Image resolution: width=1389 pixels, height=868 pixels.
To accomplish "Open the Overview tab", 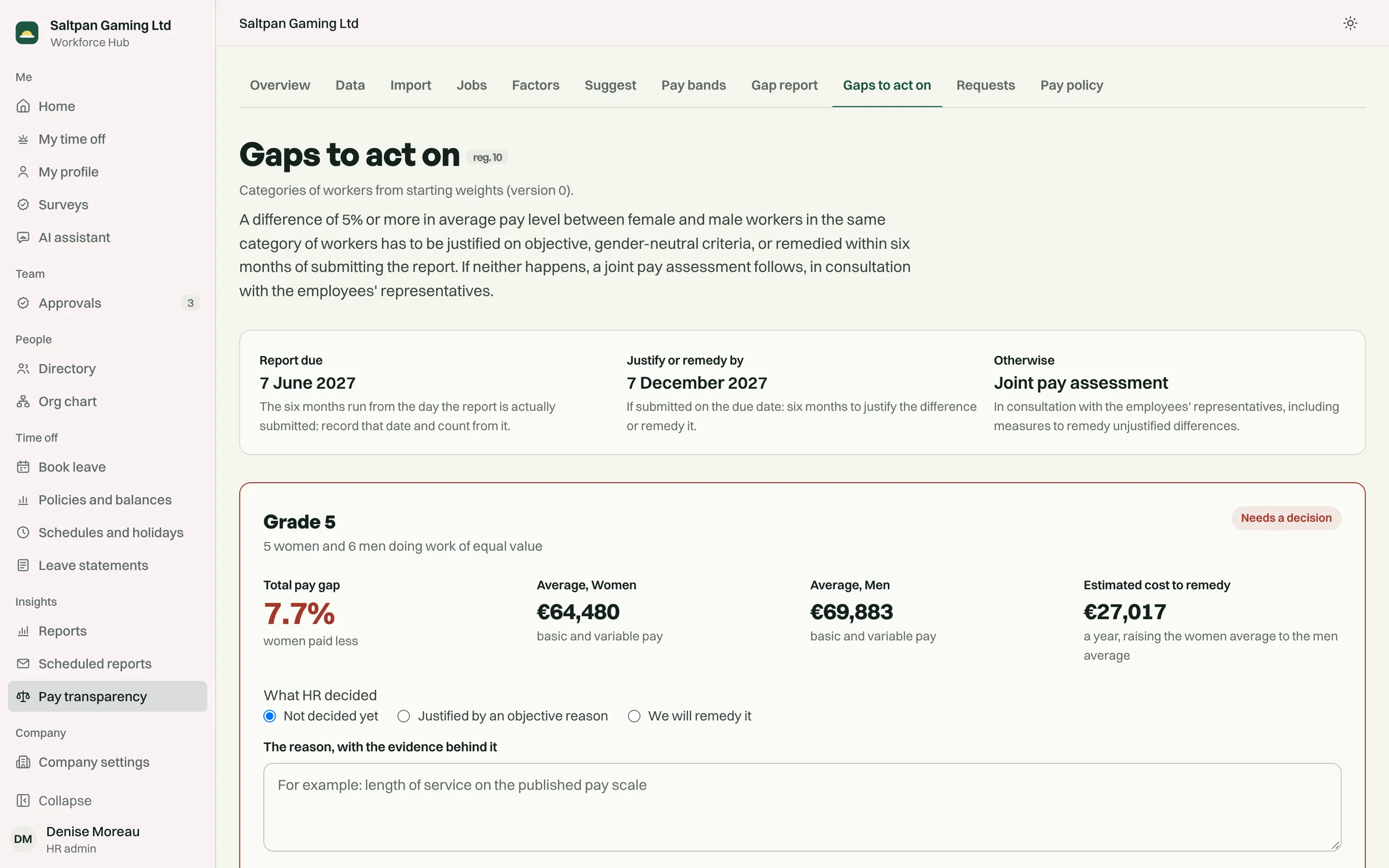I will (x=280, y=85).
